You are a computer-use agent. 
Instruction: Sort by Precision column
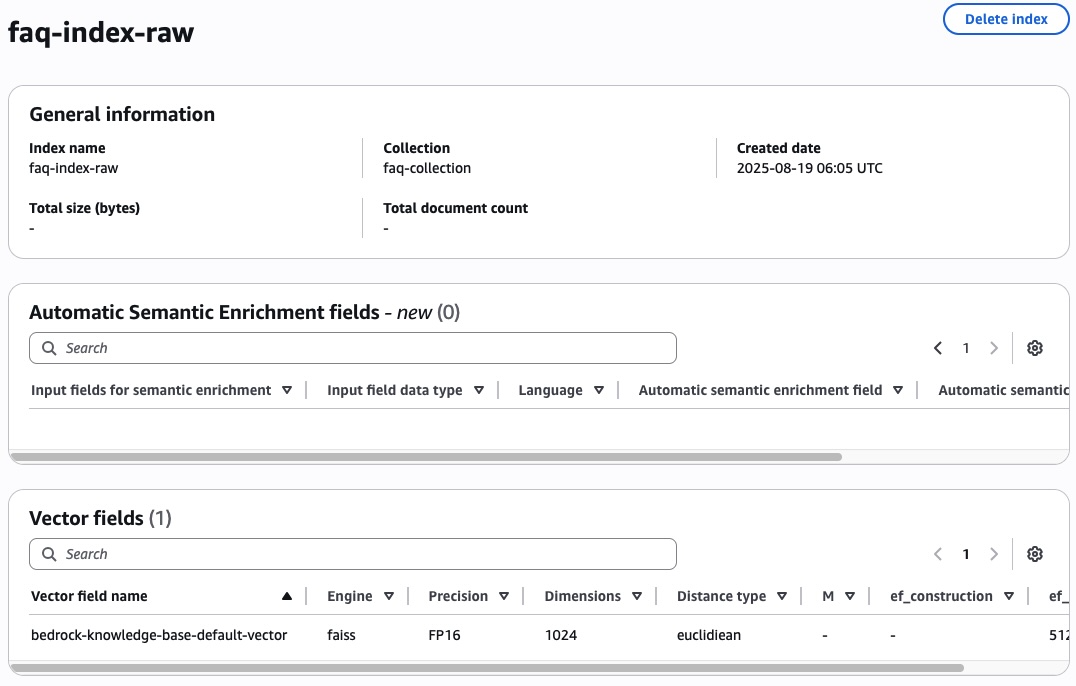coord(504,596)
